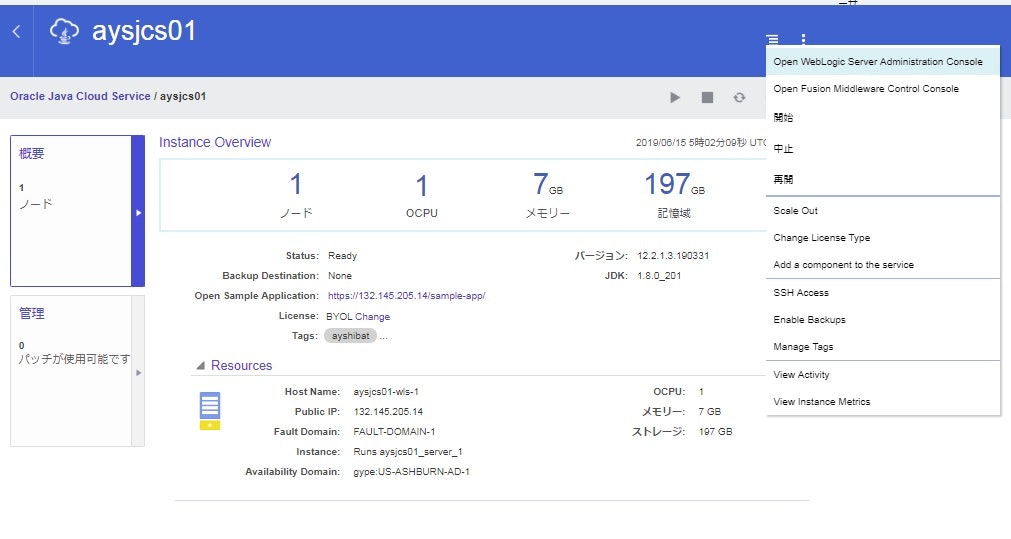Click the version 12.2.1.3.190331 value
Image resolution: width=1011 pixels, height=539 pixels.
click(x=673, y=256)
